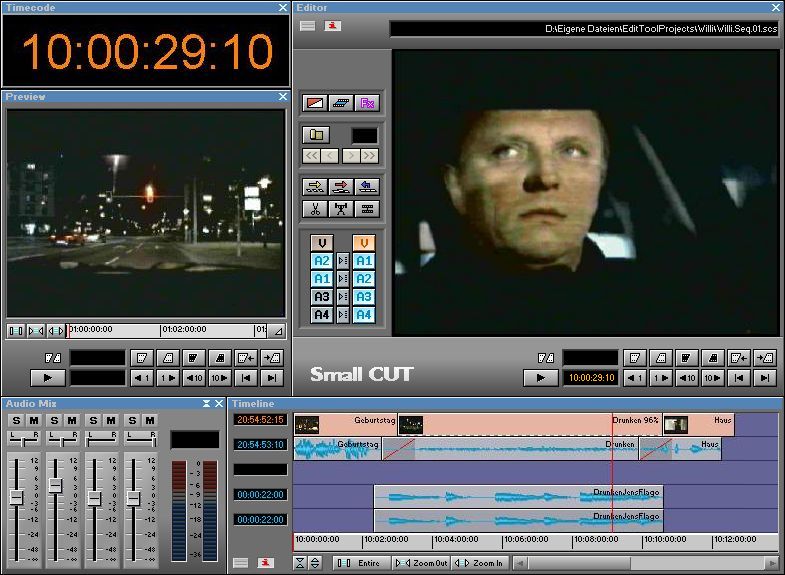
Task: Mute the first Audio Mix channel
Action: click(34, 420)
